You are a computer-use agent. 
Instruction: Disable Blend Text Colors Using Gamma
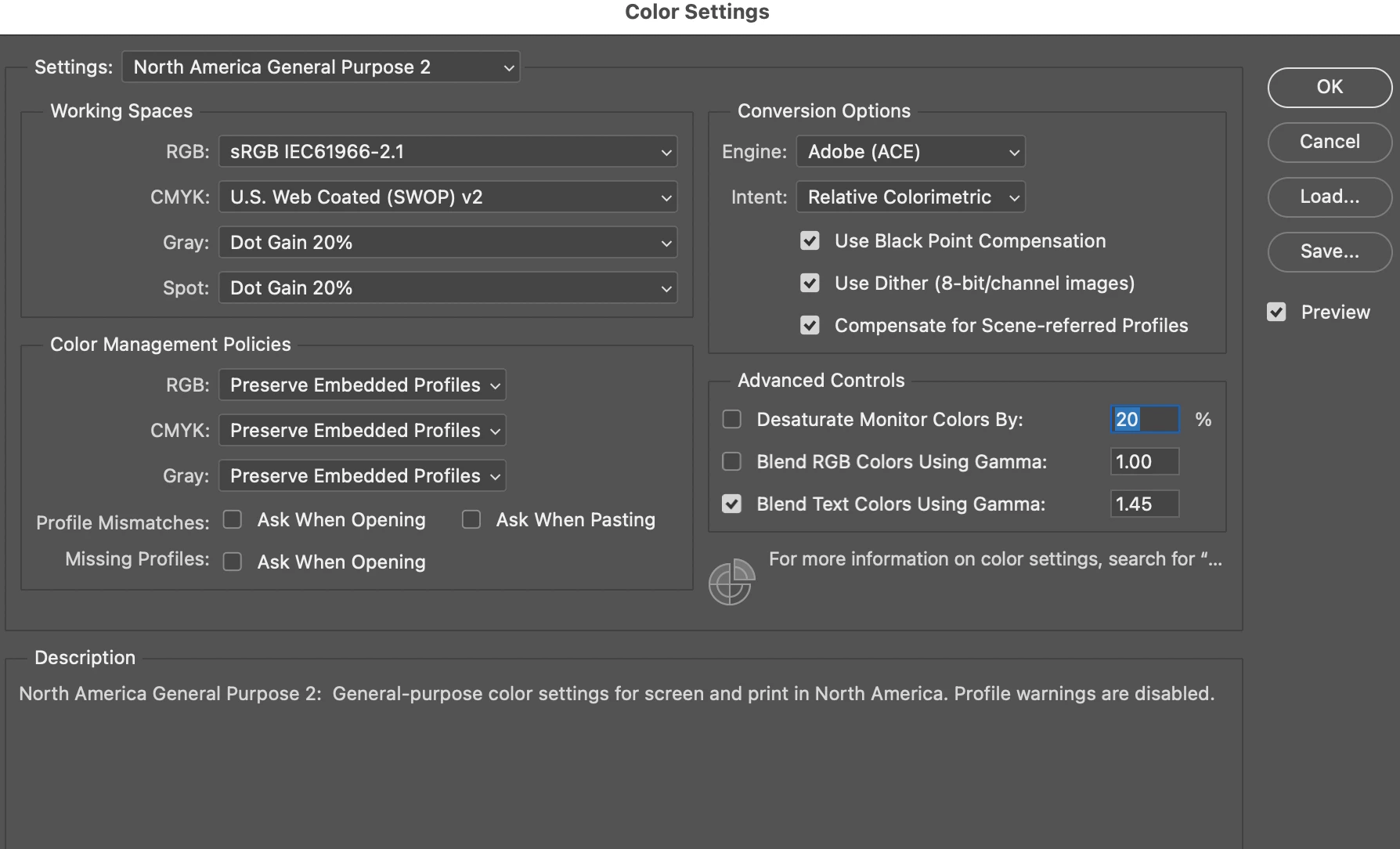[731, 504]
